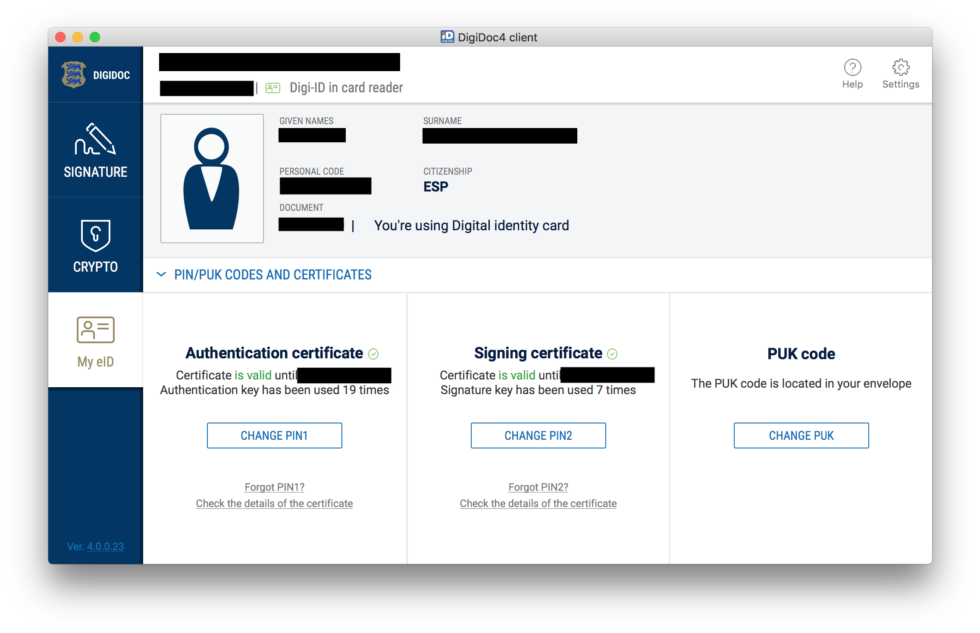Click the green checkmark beside Signing certificate
The height and width of the screenshot is (633, 980).
pos(613,353)
